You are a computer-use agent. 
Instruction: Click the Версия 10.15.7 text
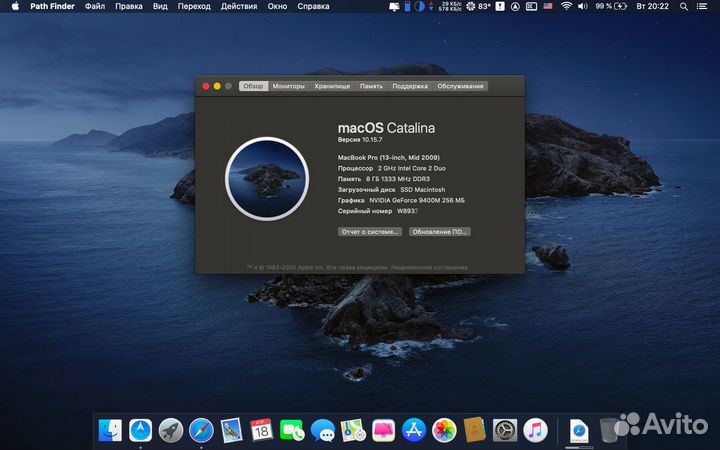[360, 140]
